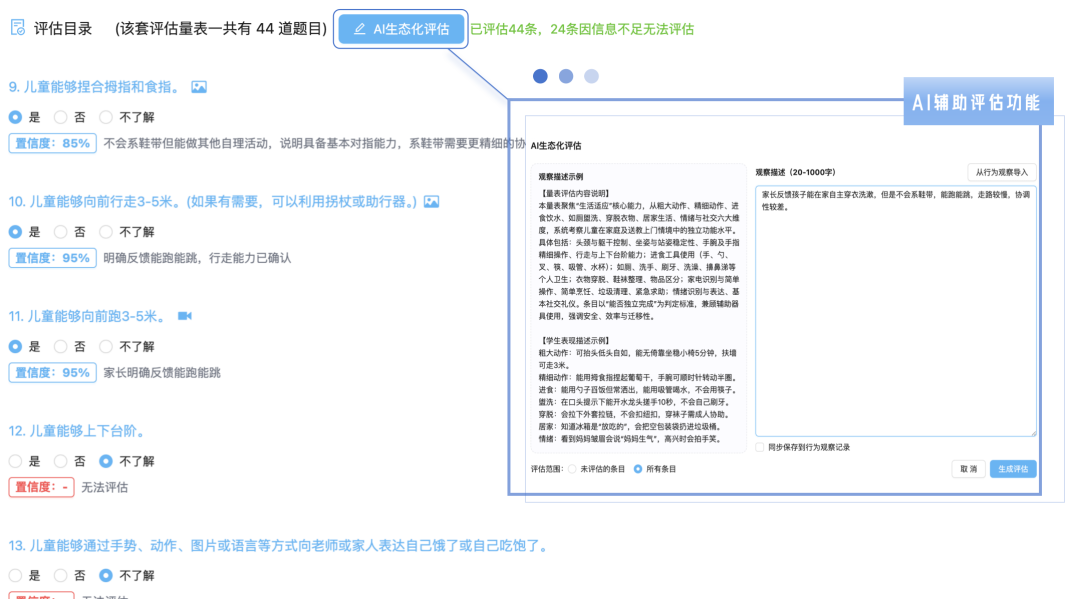Open image icon beside question 10
This screenshot has width=1080, height=599.
coord(431,202)
